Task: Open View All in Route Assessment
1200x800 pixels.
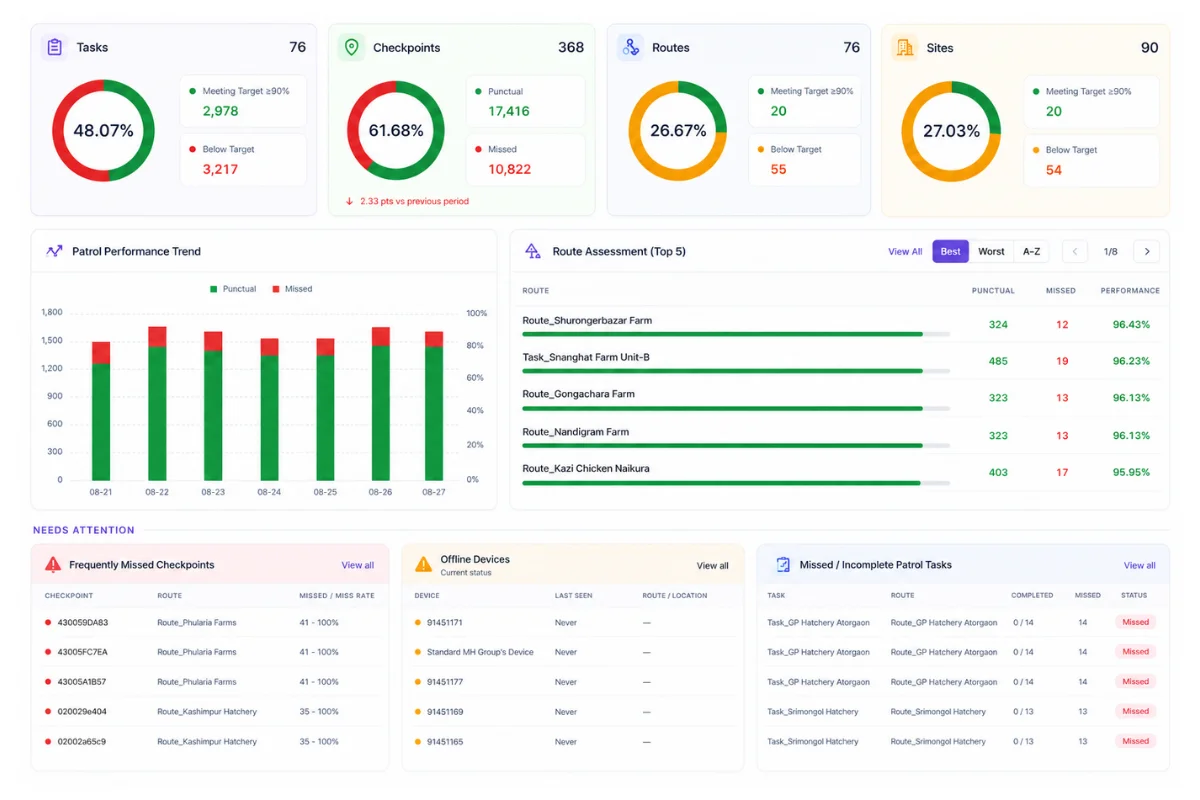Action: (905, 251)
